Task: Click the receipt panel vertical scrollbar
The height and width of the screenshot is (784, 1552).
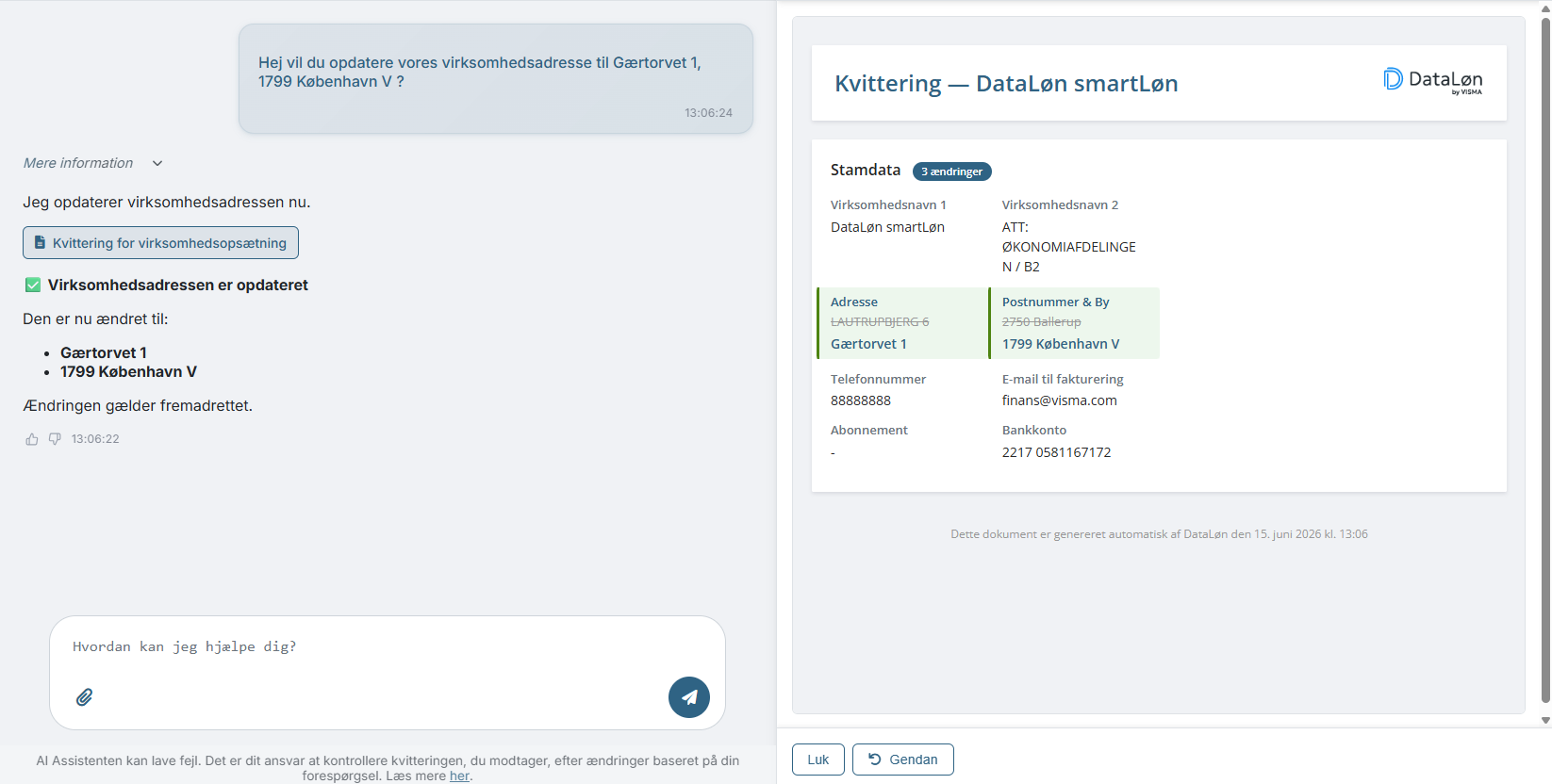Action: tap(1545, 358)
